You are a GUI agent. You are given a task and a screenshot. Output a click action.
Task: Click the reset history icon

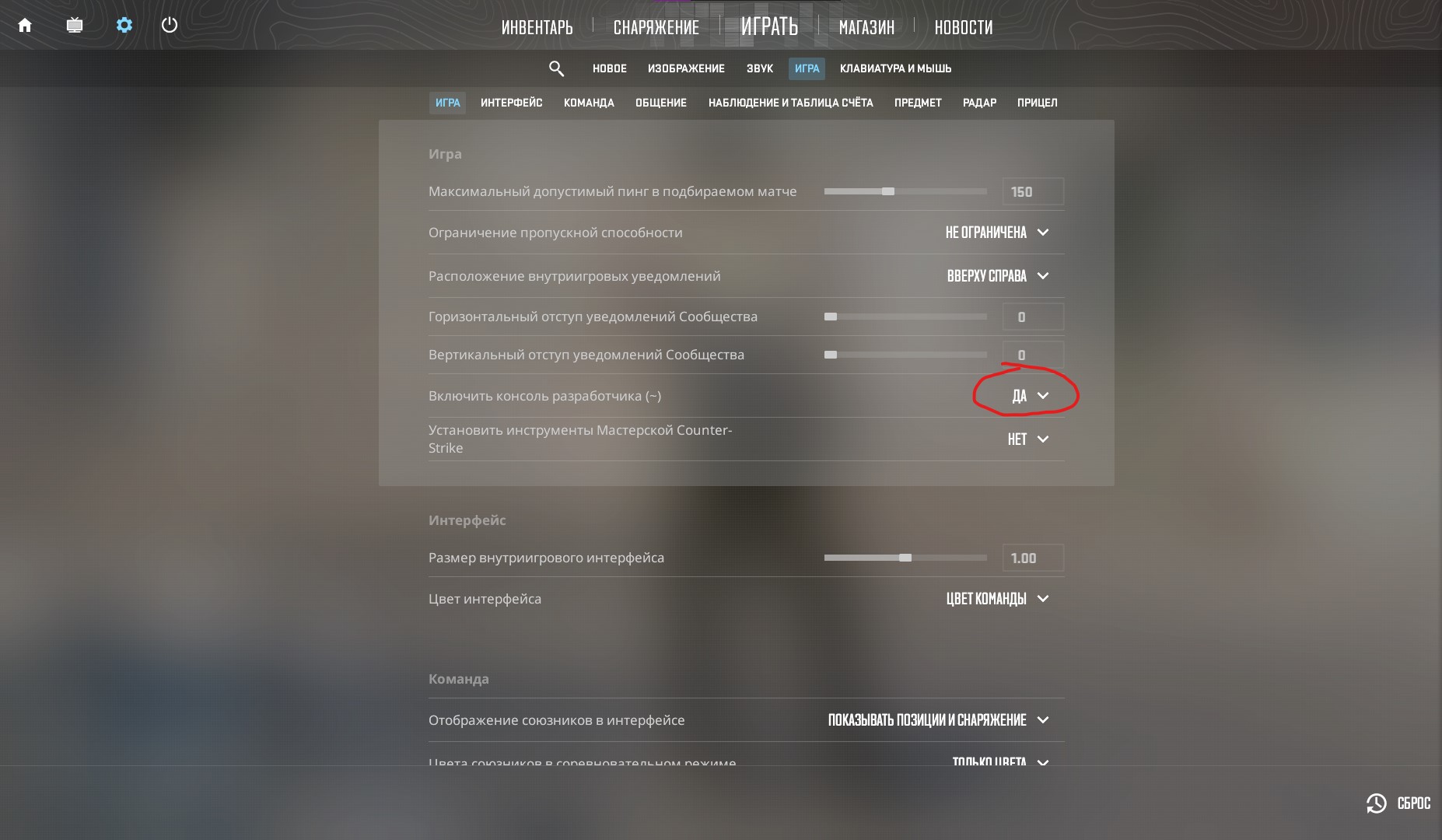(x=1376, y=803)
